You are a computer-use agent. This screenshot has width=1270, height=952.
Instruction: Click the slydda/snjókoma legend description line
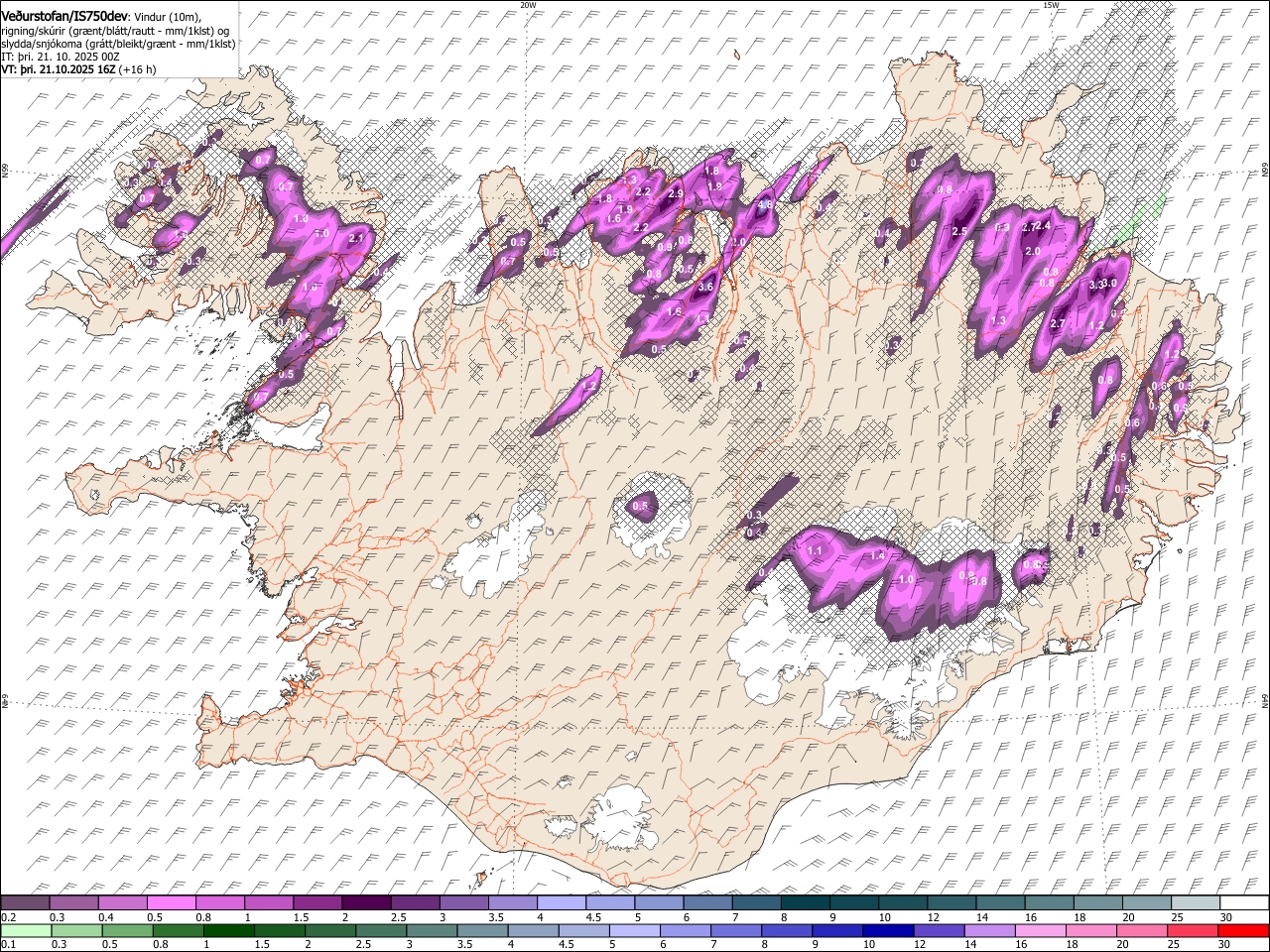pos(118,43)
